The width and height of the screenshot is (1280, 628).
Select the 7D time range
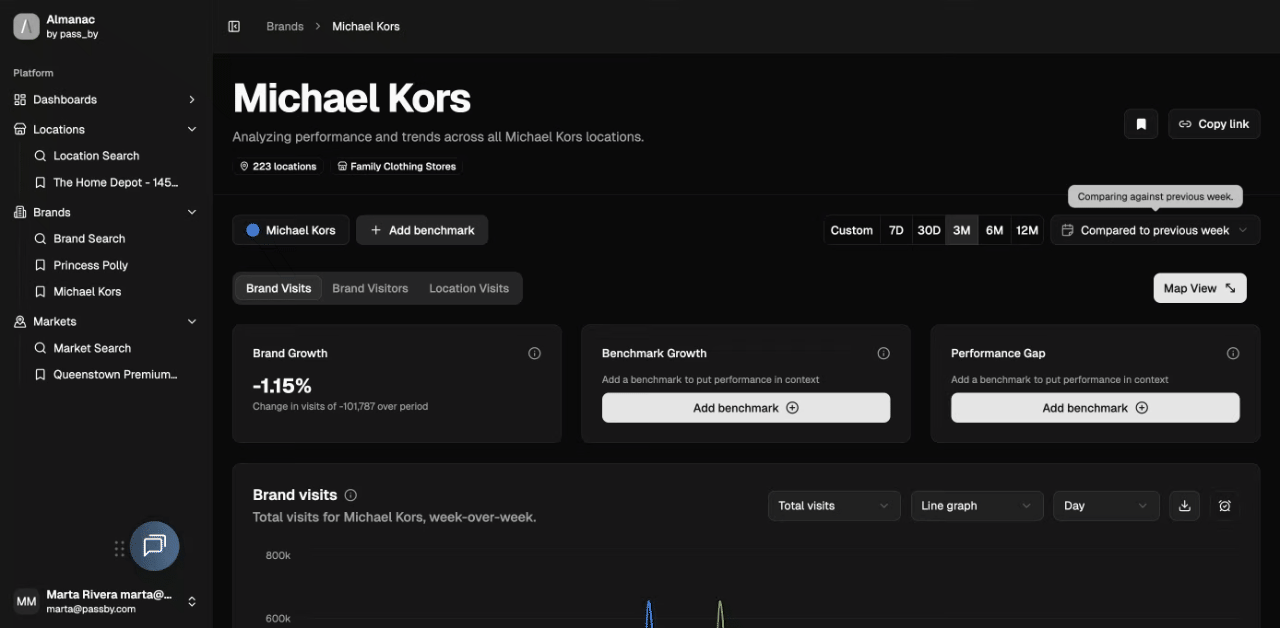(x=896, y=230)
